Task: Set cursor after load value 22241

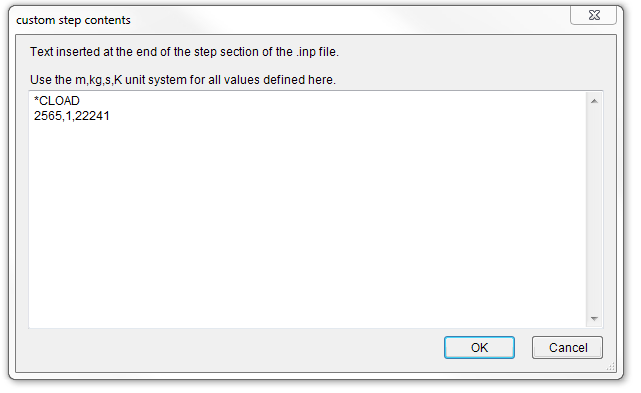Action: click(x=110, y=116)
